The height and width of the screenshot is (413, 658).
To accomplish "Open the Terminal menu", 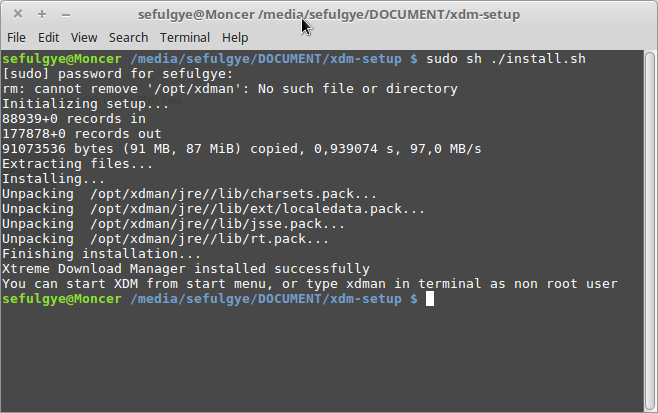I will [185, 37].
